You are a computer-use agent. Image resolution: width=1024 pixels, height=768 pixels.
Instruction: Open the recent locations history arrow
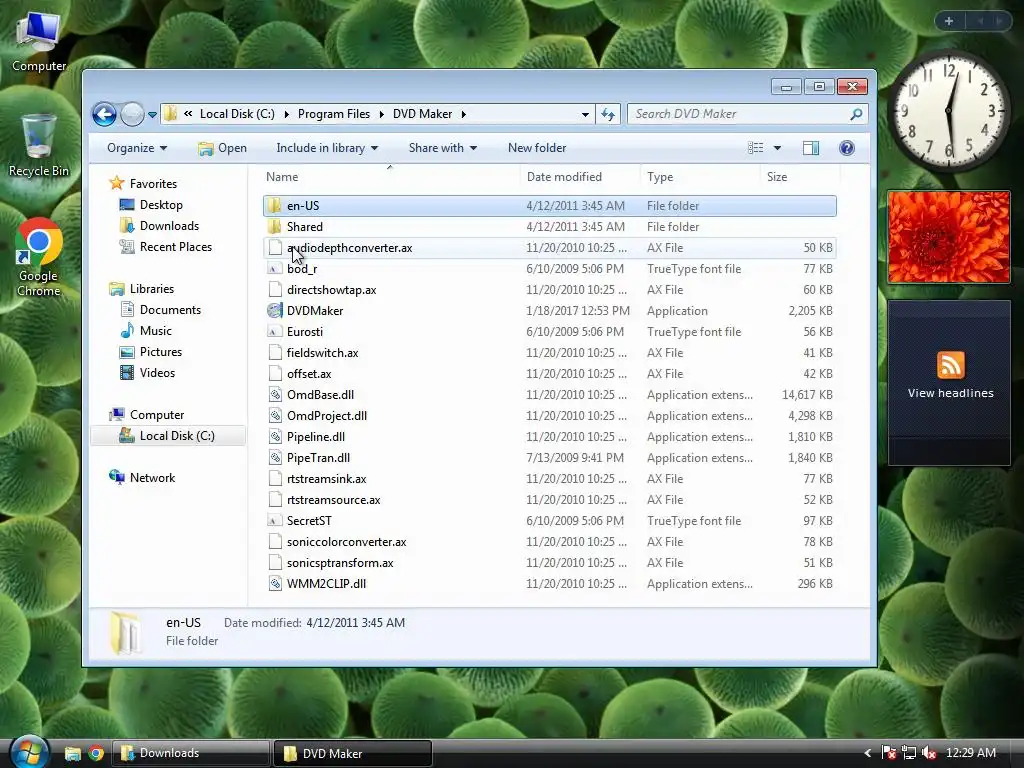(152, 115)
